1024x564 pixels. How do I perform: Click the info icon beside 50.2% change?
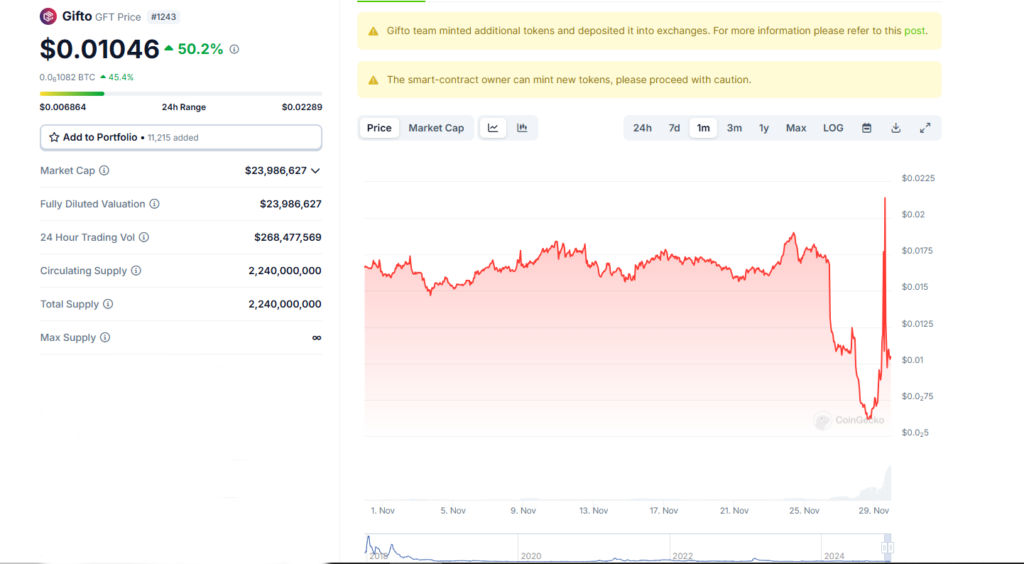(234, 49)
